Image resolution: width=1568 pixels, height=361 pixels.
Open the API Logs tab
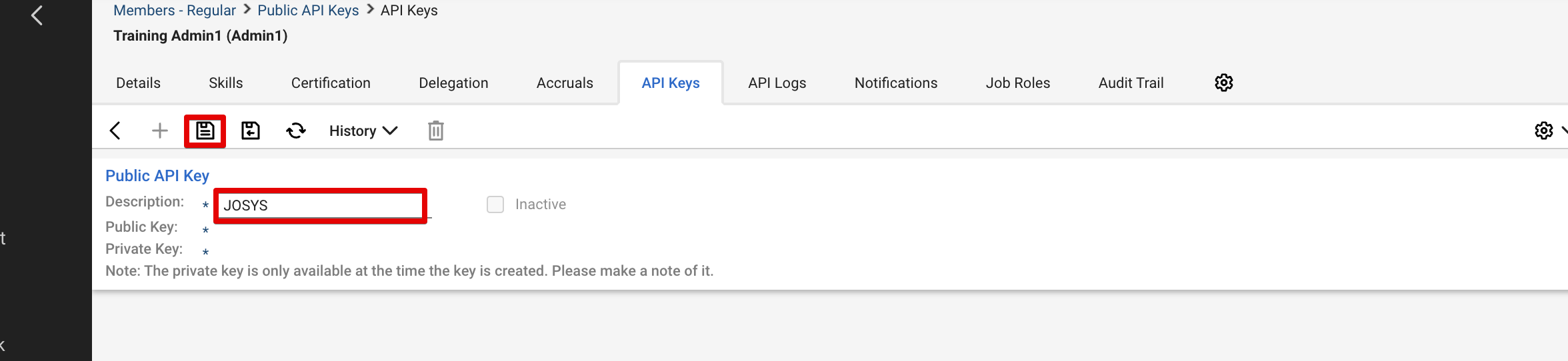coord(777,83)
